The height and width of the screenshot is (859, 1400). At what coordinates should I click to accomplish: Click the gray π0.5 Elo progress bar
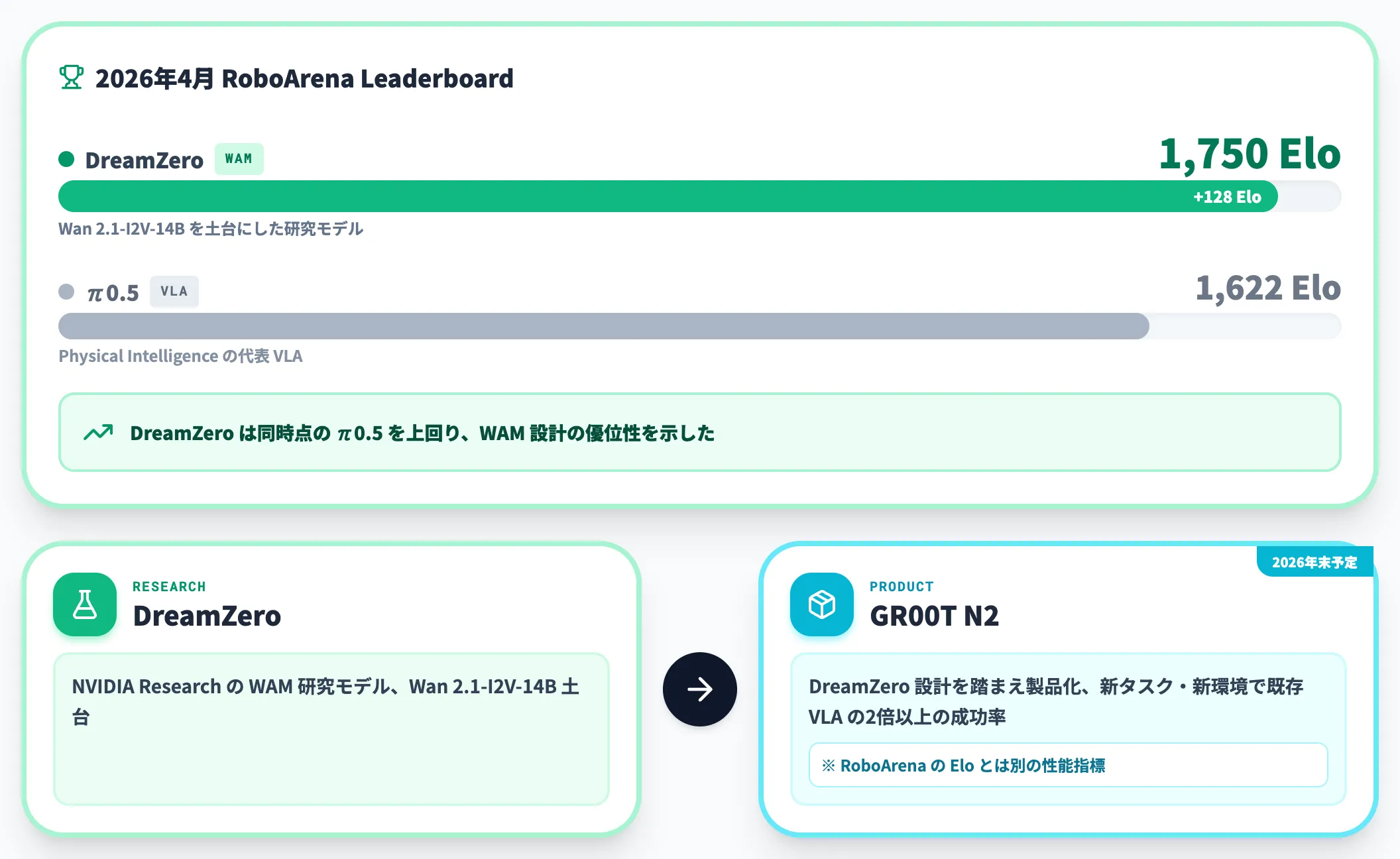click(x=604, y=326)
